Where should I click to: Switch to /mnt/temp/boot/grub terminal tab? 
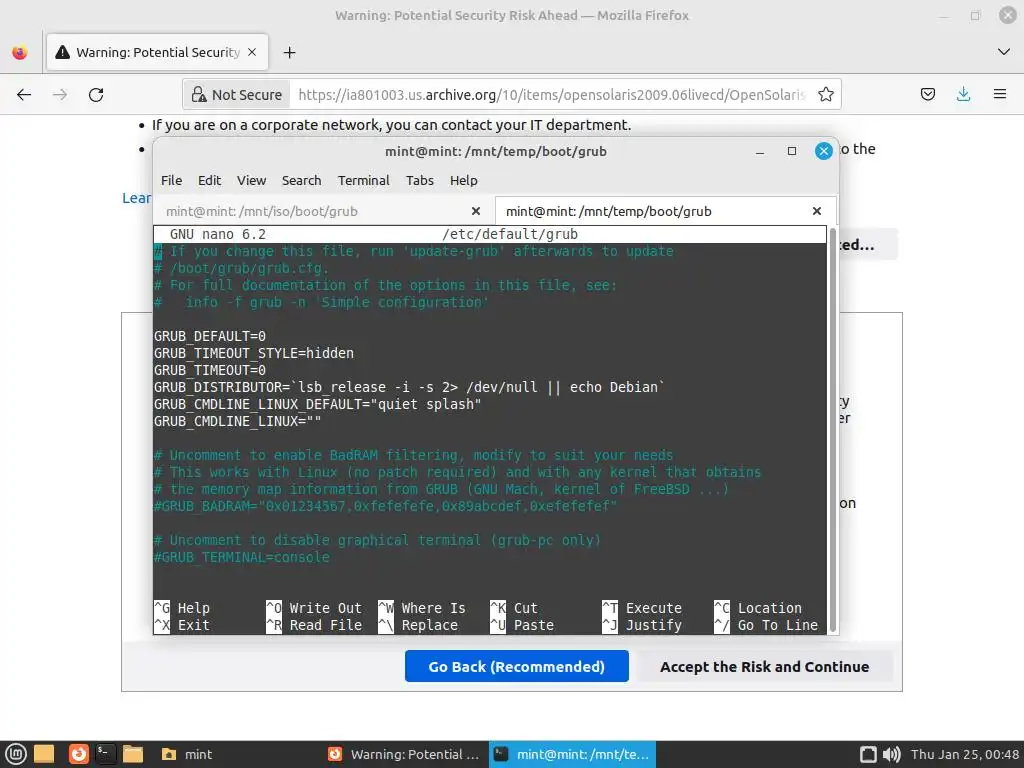click(x=608, y=211)
